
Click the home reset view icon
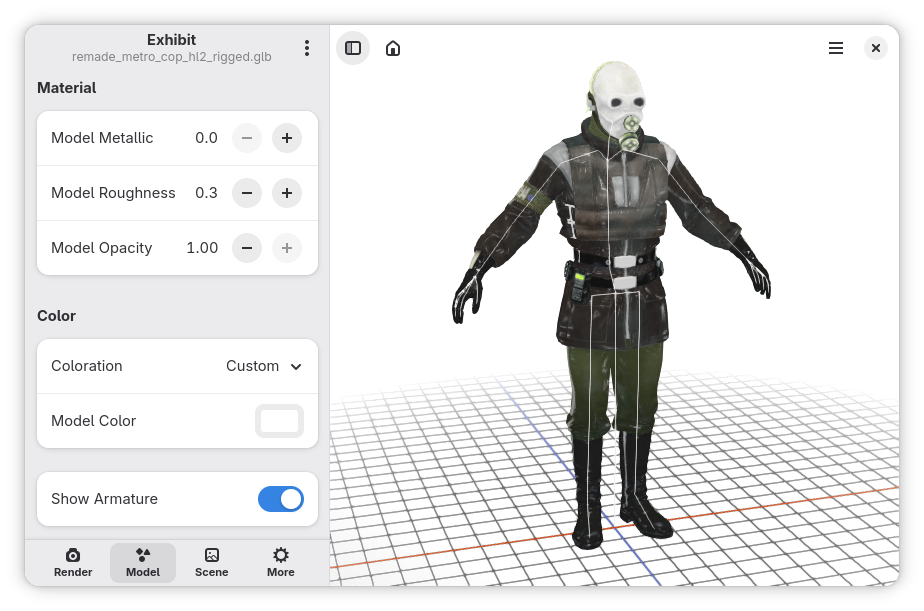click(393, 48)
